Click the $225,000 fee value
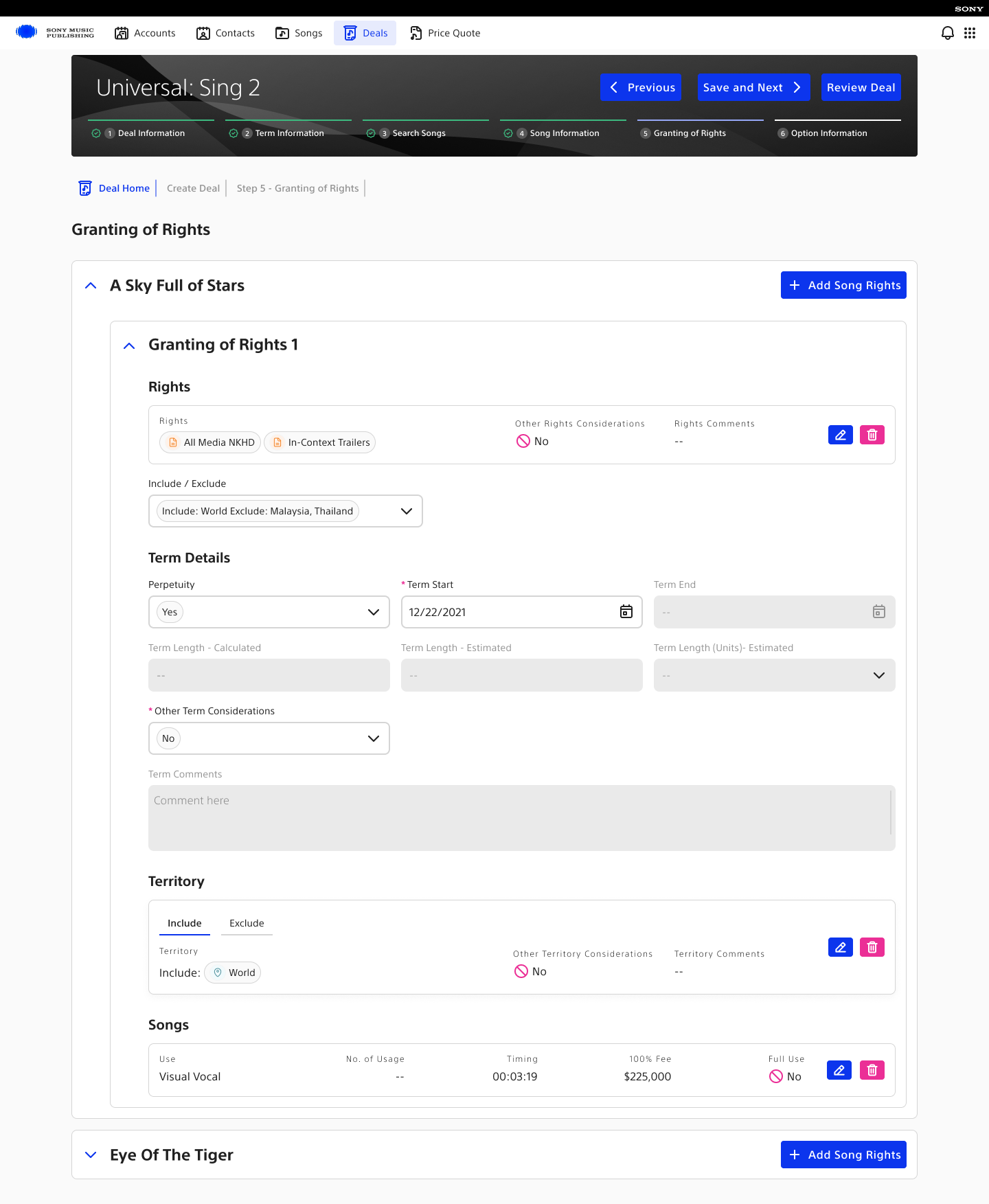This screenshot has width=989, height=1204. click(648, 1076)
